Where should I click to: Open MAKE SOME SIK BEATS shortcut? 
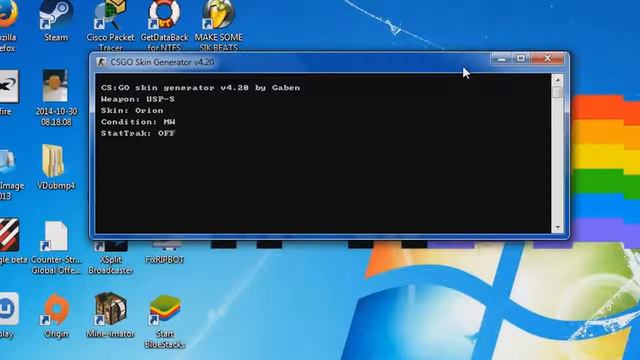coord(218,24)
